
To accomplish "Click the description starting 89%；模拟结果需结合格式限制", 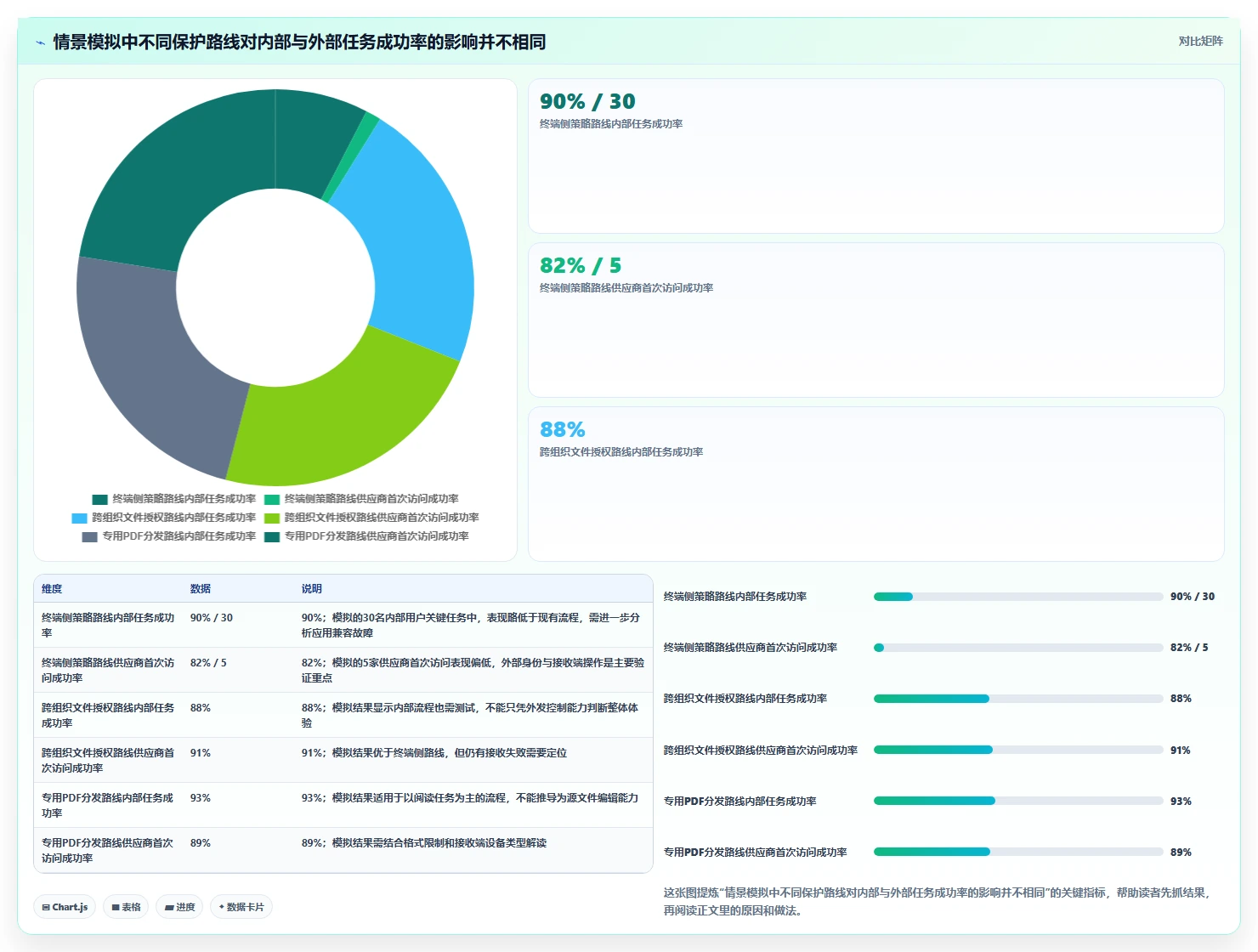I will [424, 843].
